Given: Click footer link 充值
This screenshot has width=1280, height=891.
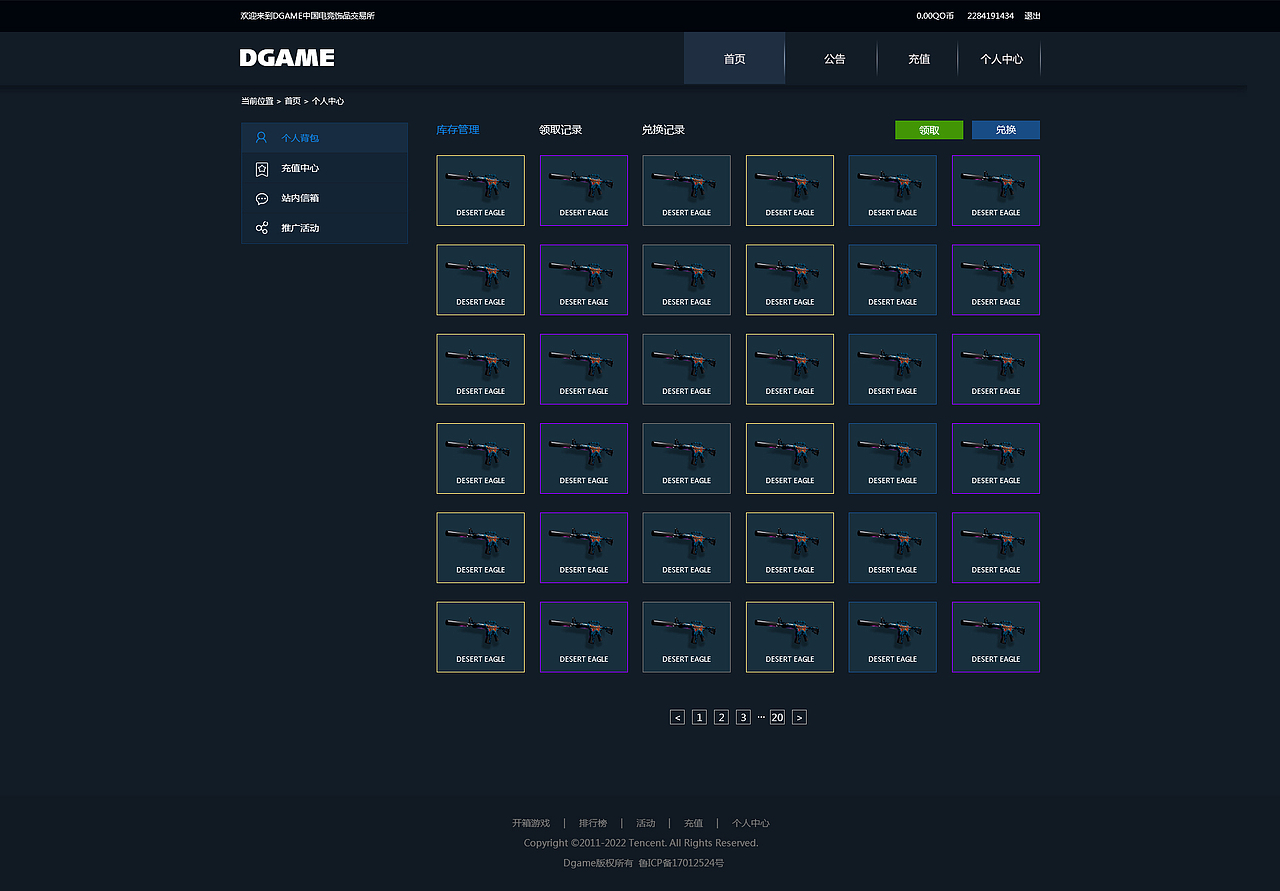Looking at the screenshot, I should coord(694,823).
